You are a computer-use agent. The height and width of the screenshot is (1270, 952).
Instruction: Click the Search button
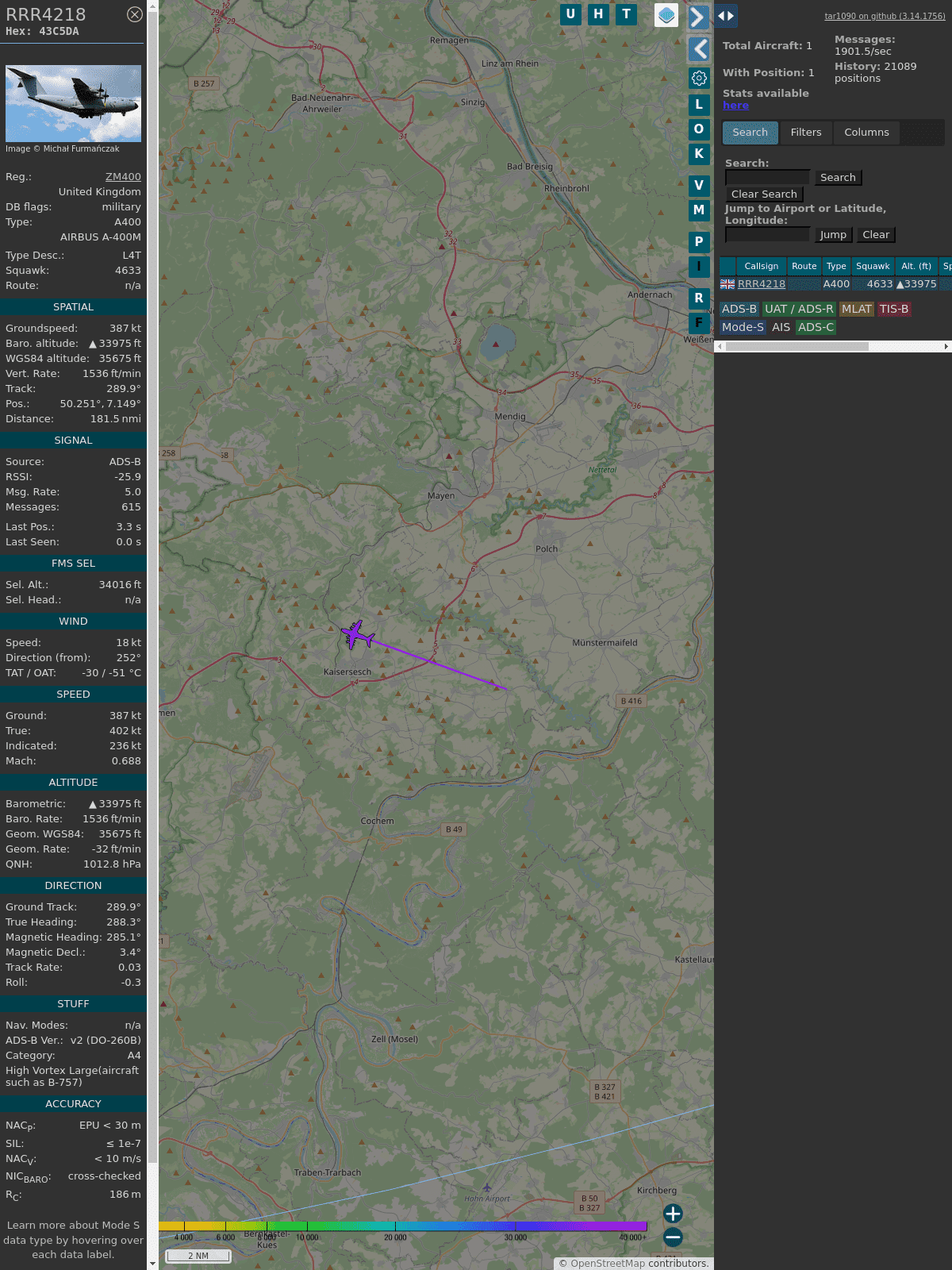(838, 178)
